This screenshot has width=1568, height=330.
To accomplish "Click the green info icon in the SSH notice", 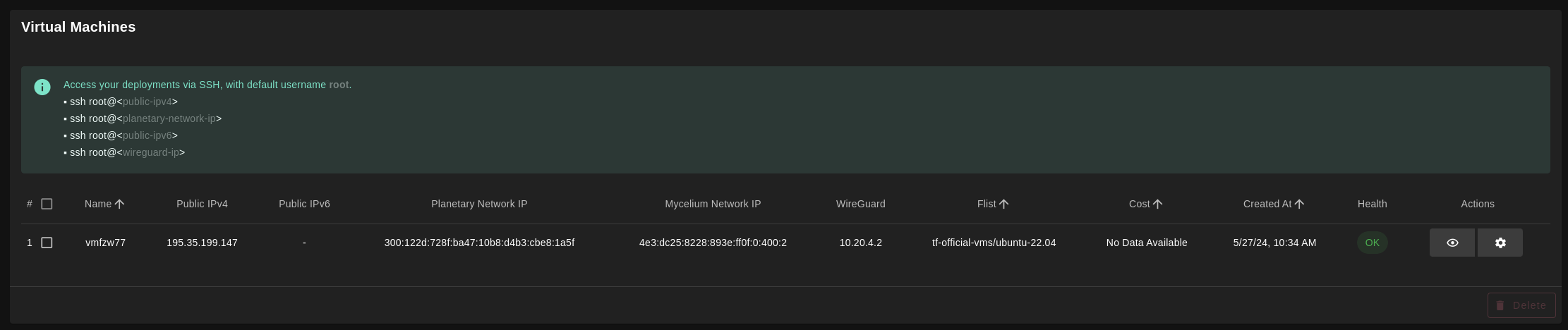I will (42, 87).
